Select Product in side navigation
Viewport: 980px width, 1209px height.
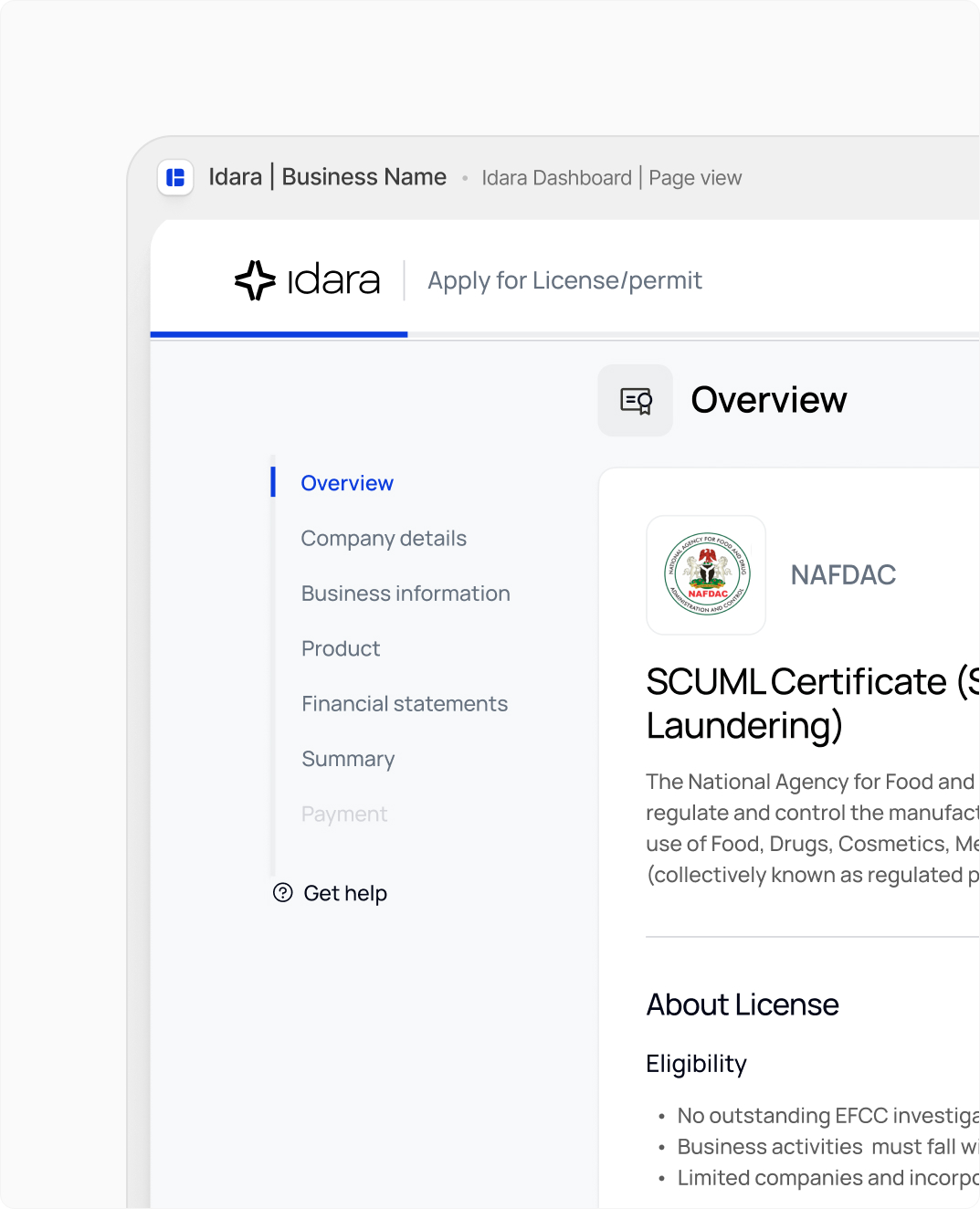tap(341, 648)
